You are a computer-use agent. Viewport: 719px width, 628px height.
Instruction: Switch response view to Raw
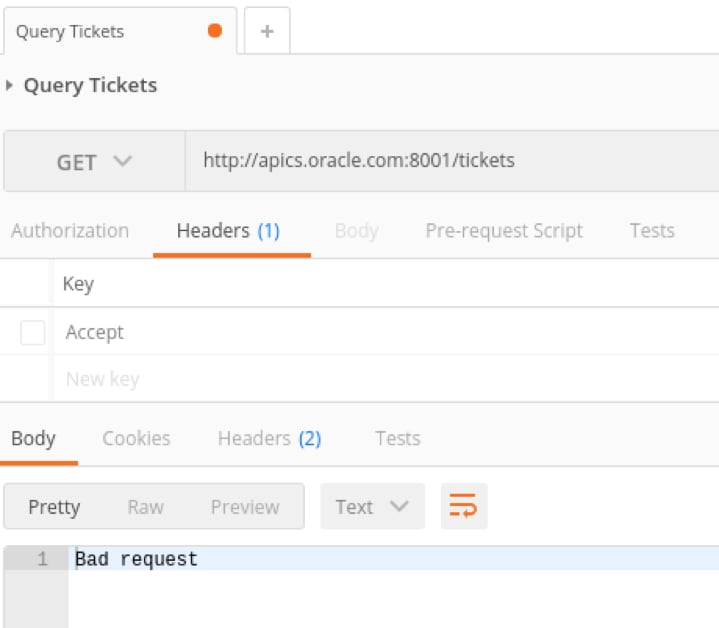click(145, 506)
